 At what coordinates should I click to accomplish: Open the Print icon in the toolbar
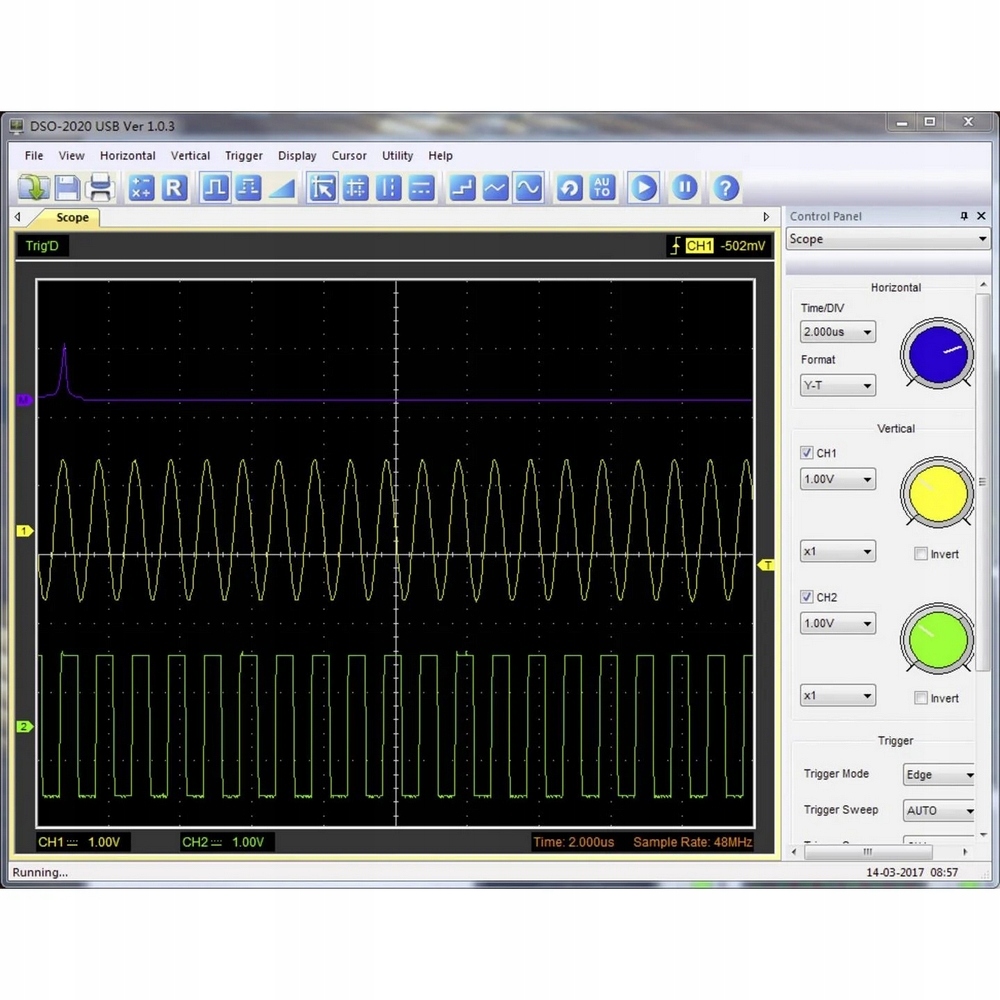(99, 187)
